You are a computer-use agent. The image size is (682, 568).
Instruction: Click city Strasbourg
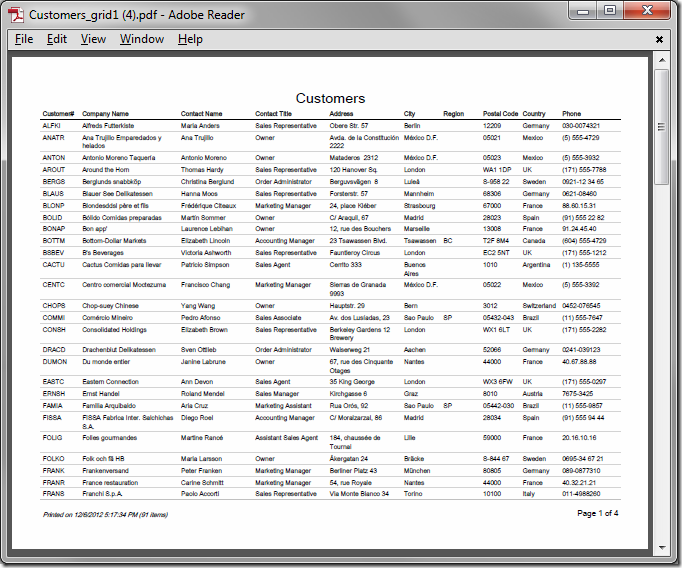click(x=419, y=206)
